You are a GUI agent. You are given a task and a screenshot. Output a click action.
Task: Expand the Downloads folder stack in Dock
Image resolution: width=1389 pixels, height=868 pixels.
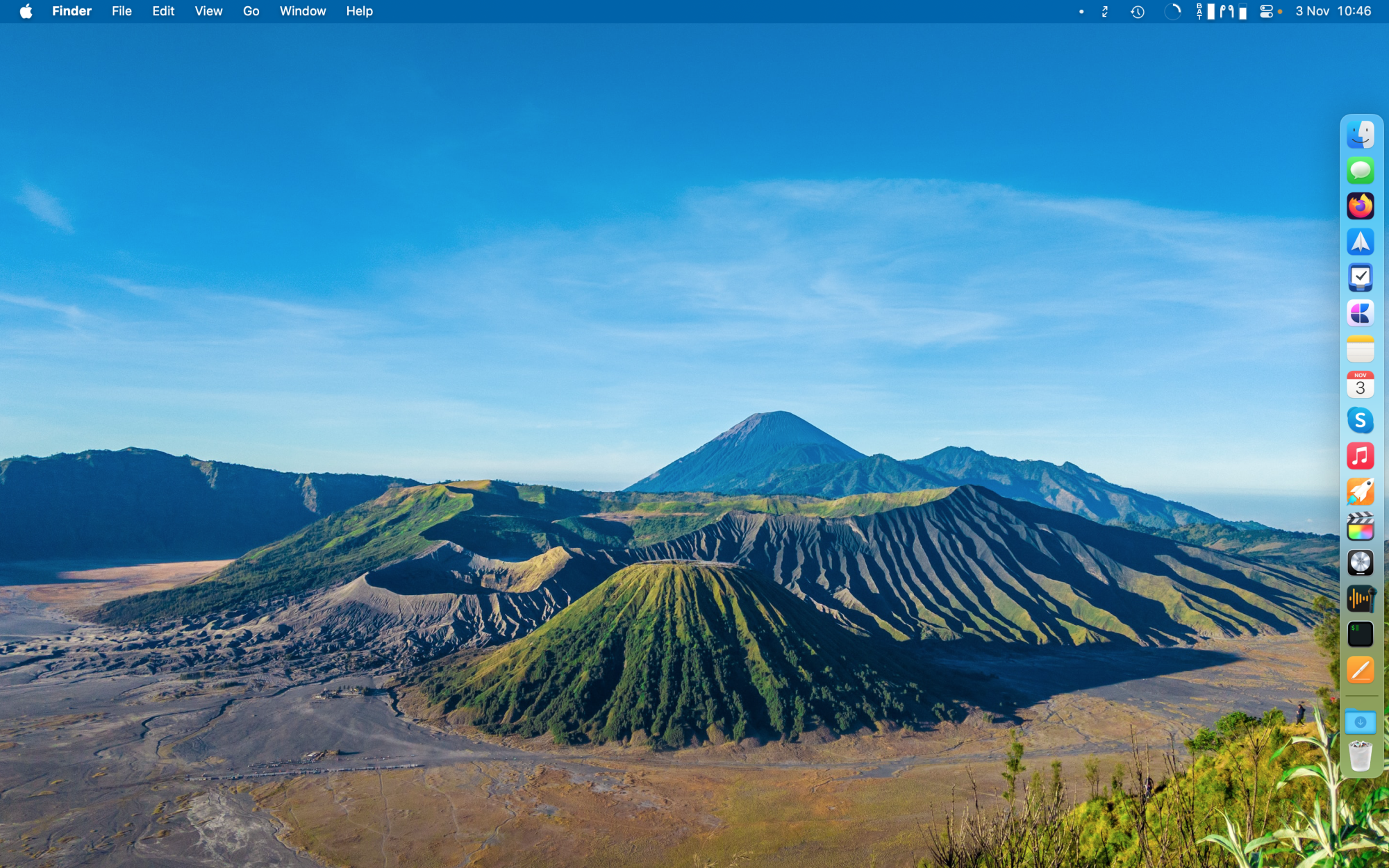click(1360, 722)
